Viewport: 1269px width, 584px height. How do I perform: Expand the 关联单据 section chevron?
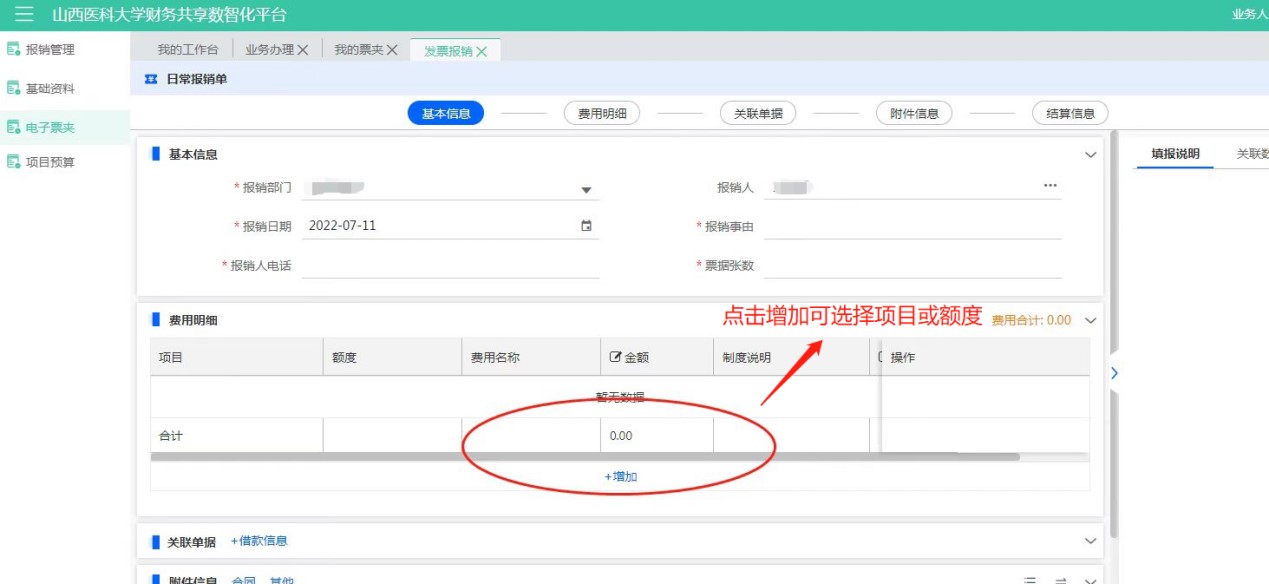point(1090,541)
